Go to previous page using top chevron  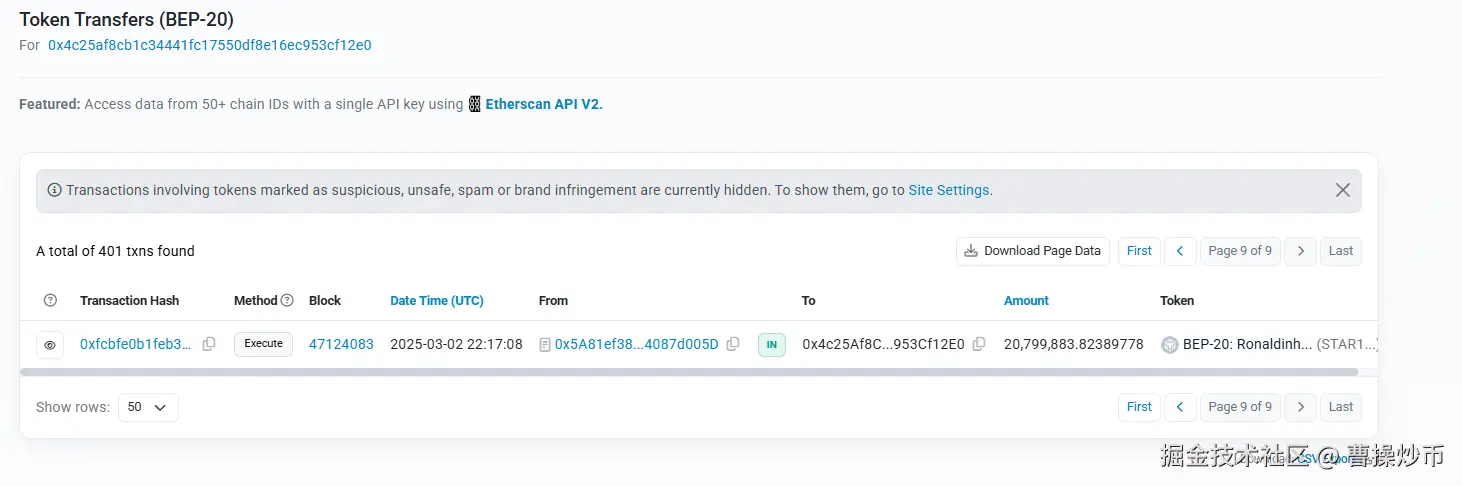(1180, 251)
